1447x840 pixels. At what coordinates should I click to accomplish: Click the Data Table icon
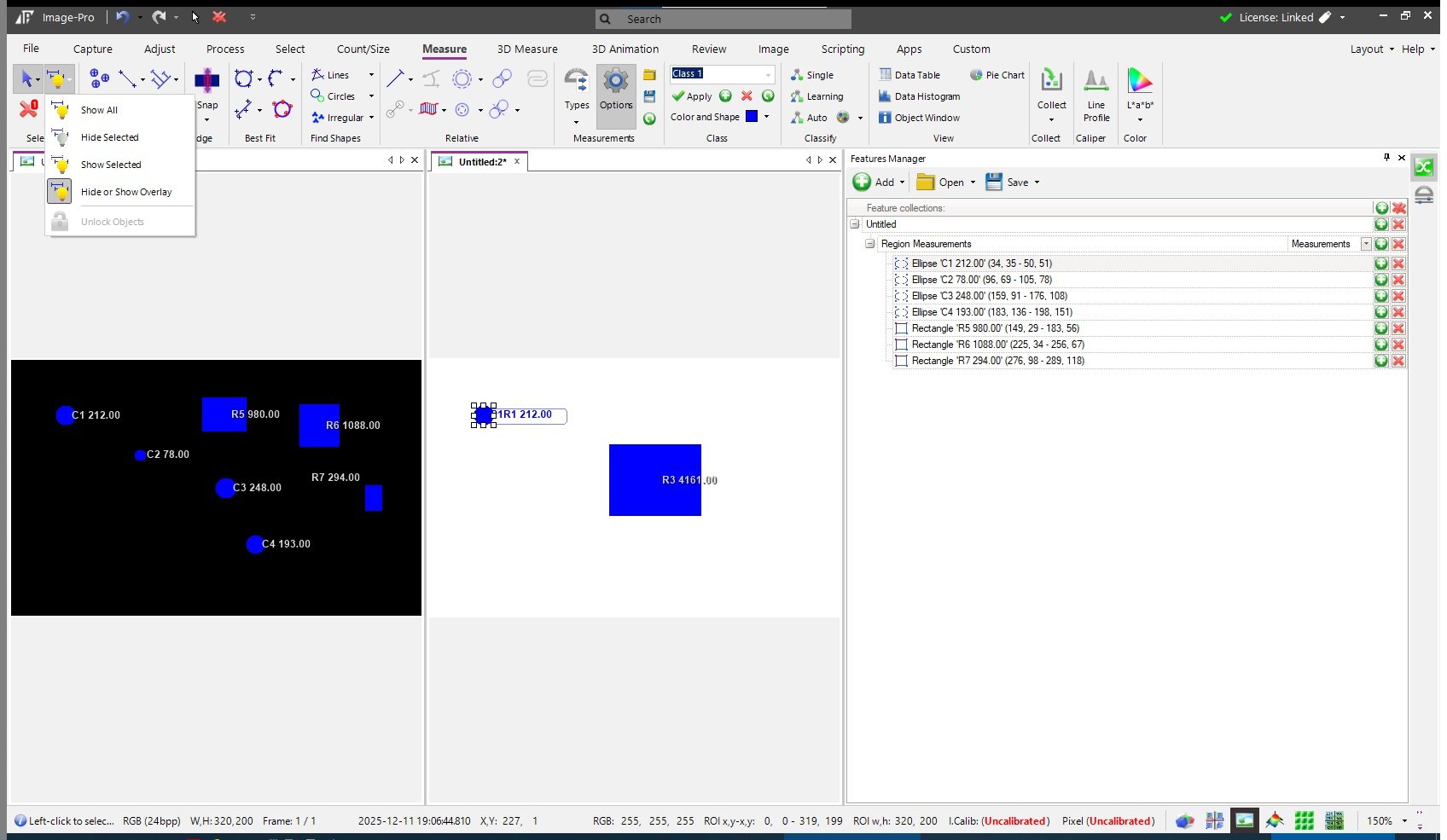point(886,75)
